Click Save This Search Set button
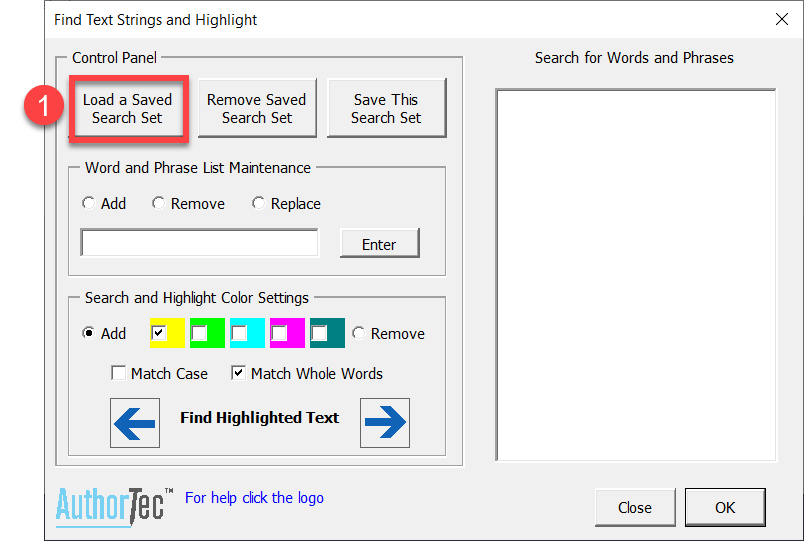Image resolution: width=804 pixels, height=541 pixels. tap(386, 108)
